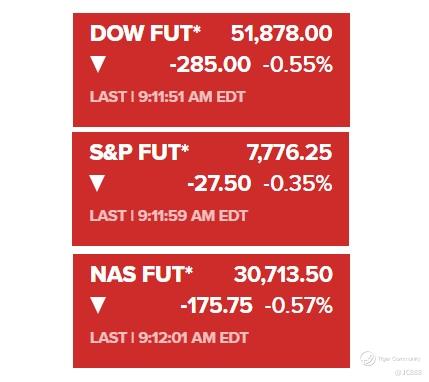This screenshot has width=429, height=382.
Task: Open the S&P FUT* ticker label
Action: tap(139, 152)
